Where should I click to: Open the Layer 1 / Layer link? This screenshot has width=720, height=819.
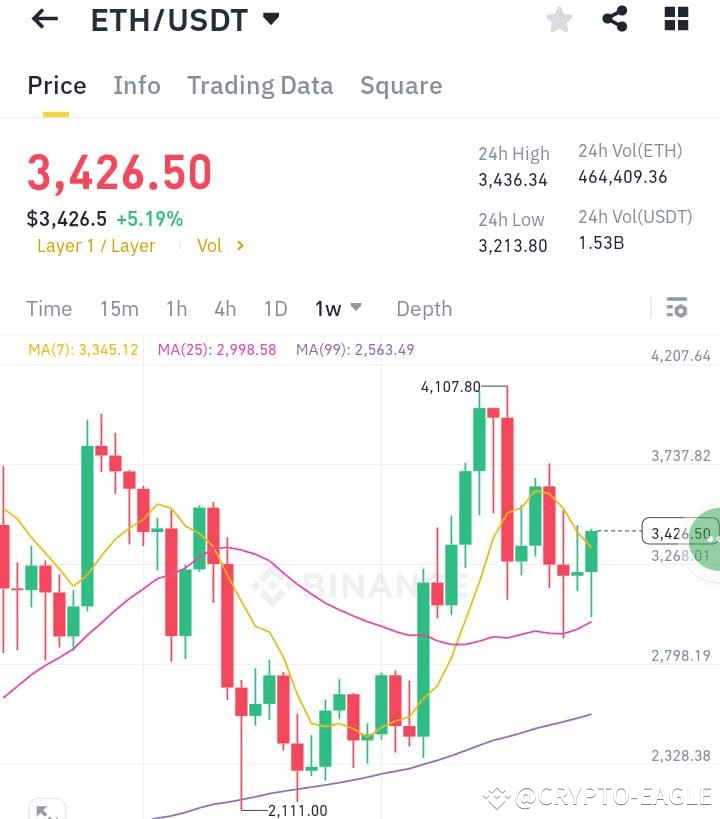(96, 245)
